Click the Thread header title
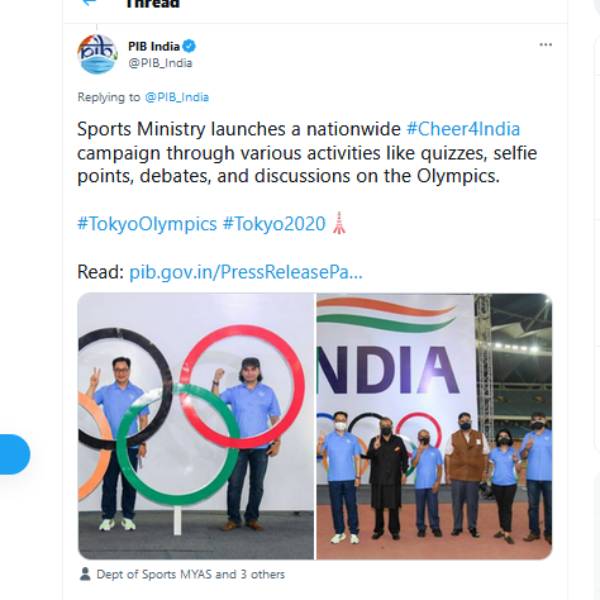This screenshot has width=600, height=600. (x=152, y=4)
